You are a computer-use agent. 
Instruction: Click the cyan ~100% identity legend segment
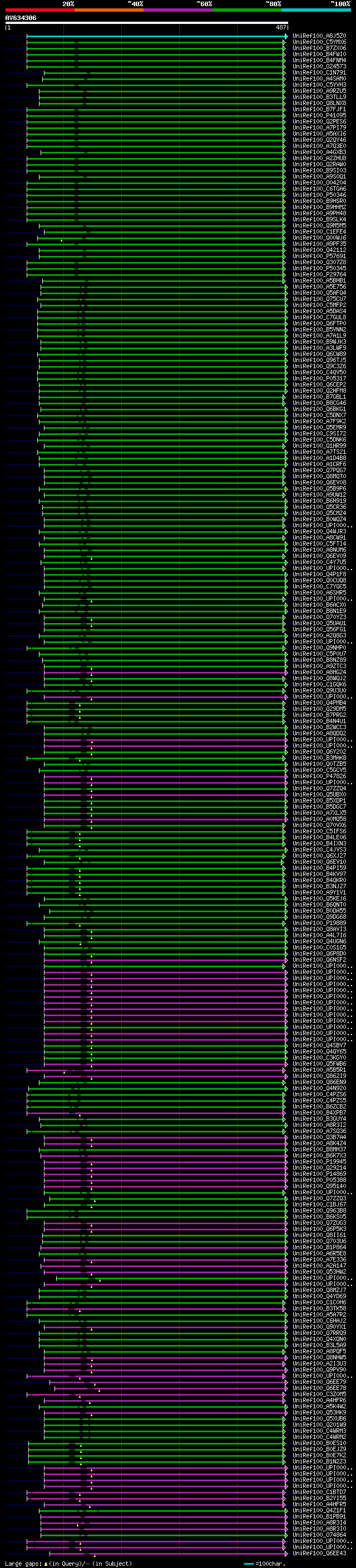316,10
